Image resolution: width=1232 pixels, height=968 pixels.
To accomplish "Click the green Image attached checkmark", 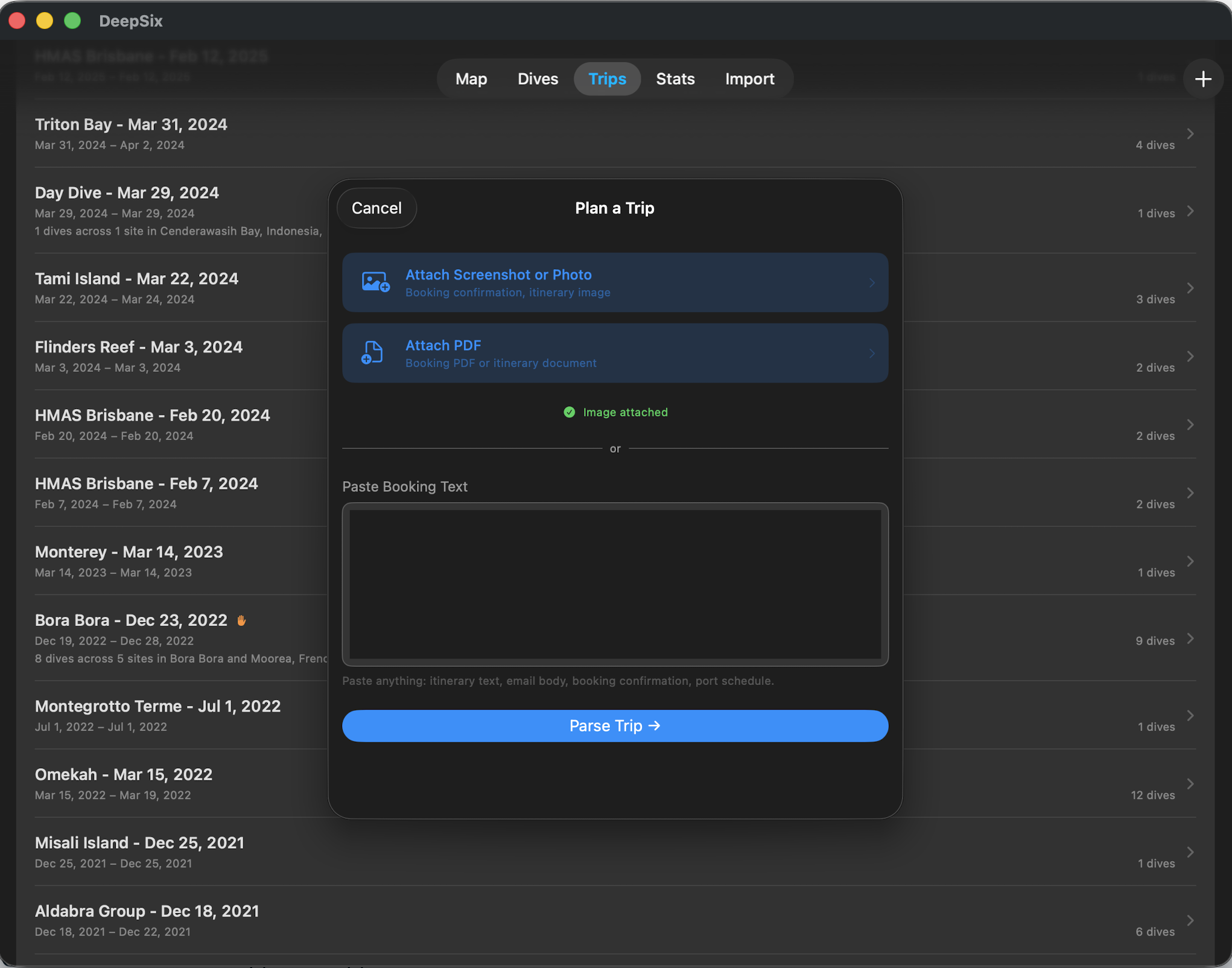I will [569, 412].
